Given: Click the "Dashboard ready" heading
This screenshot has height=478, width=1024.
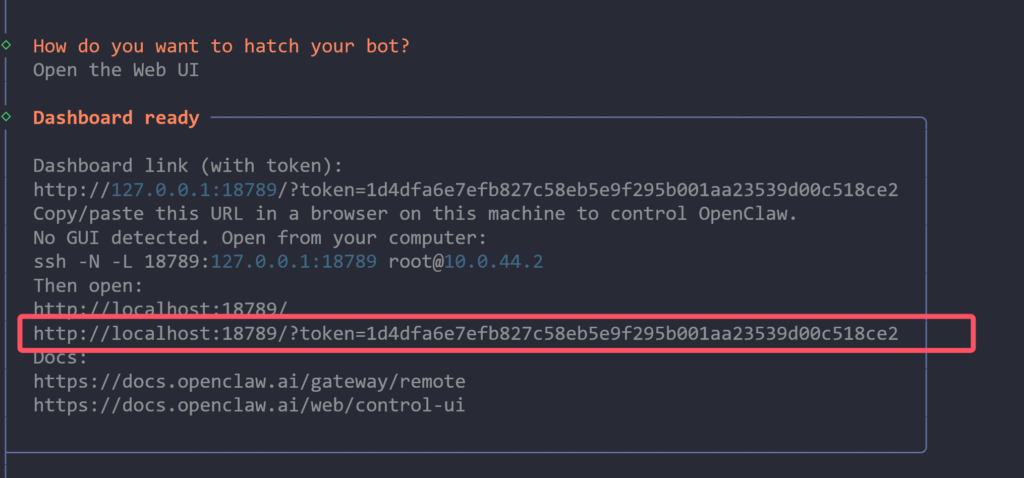Looking at the screenshot, I should pos(116,118).
